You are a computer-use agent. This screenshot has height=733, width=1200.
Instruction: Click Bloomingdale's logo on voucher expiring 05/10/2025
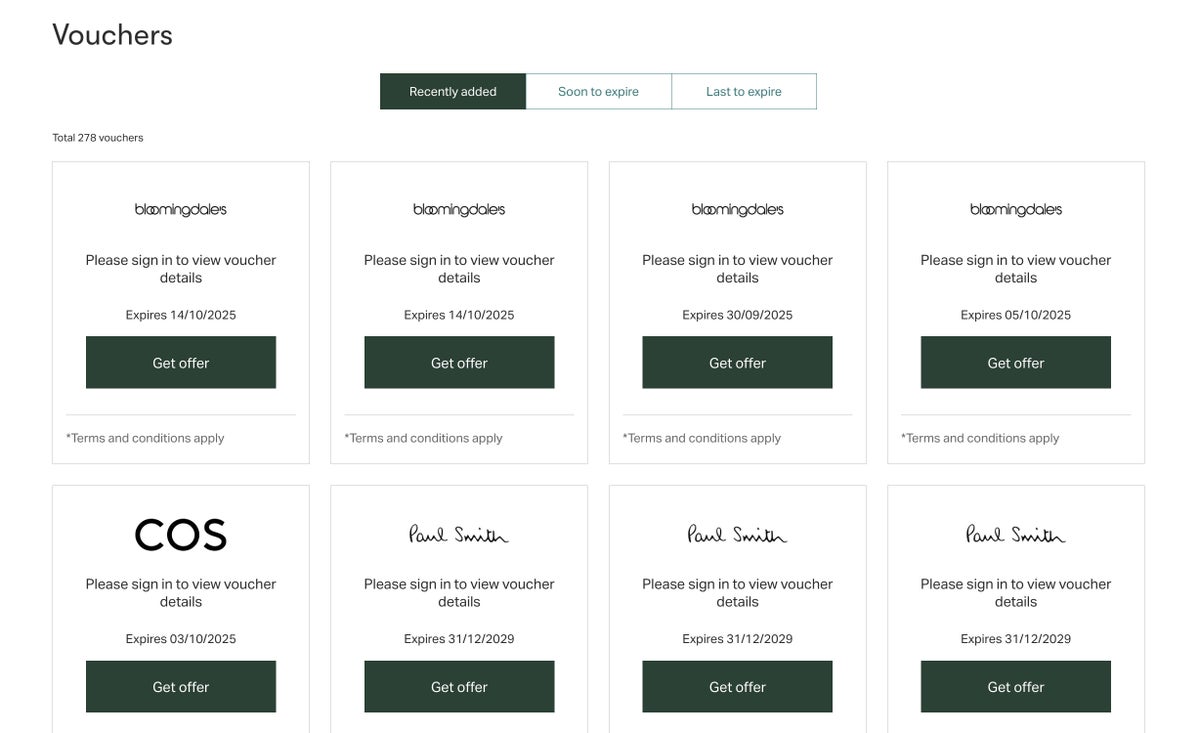pyautogui.click(x=1016, y=210)
